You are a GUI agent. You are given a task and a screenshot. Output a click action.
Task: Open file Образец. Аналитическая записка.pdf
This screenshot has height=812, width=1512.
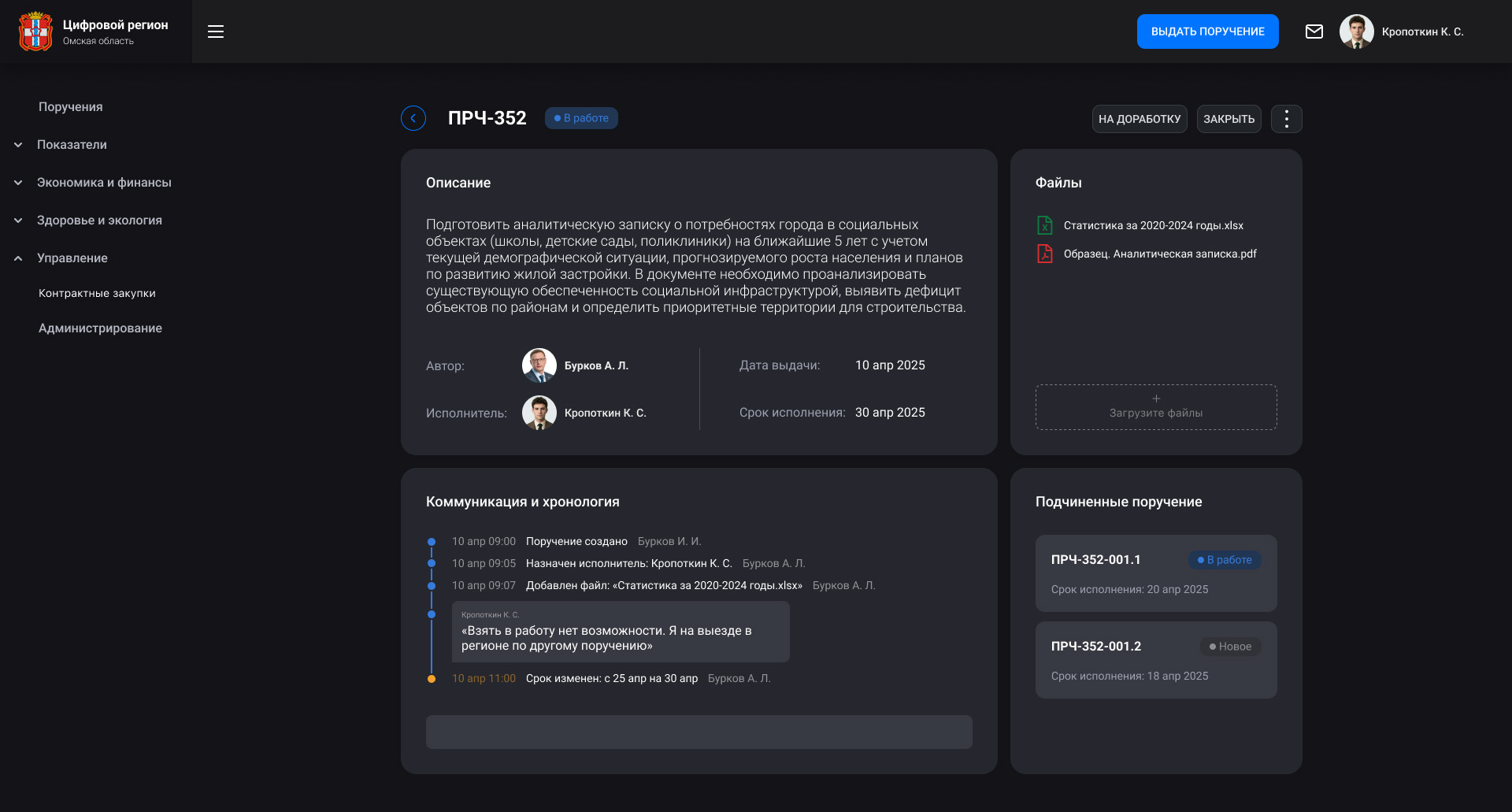click(1160, 254)
